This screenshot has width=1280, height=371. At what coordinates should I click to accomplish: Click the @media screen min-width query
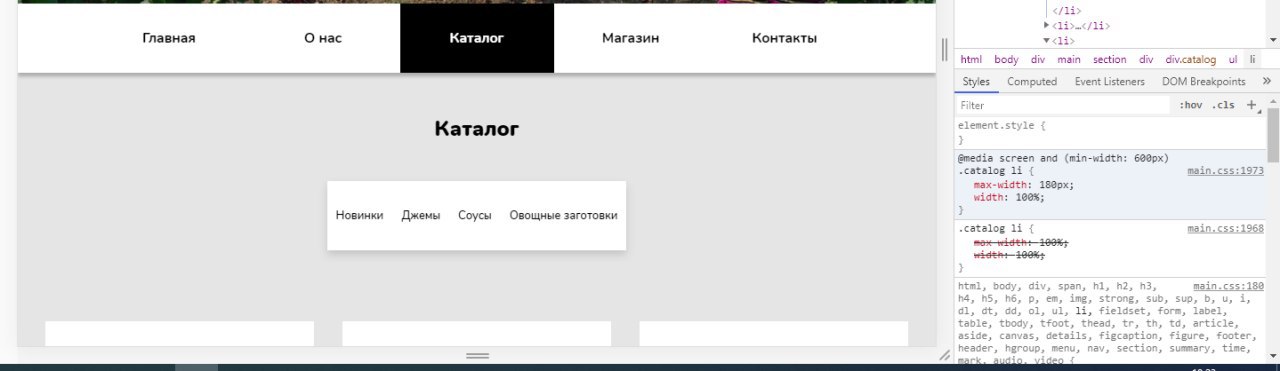(1063, 158)
